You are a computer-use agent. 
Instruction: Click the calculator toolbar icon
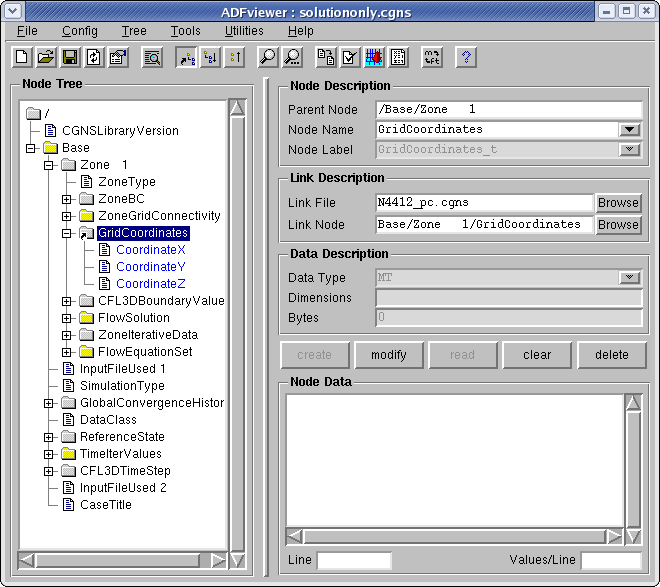(398, 57)
